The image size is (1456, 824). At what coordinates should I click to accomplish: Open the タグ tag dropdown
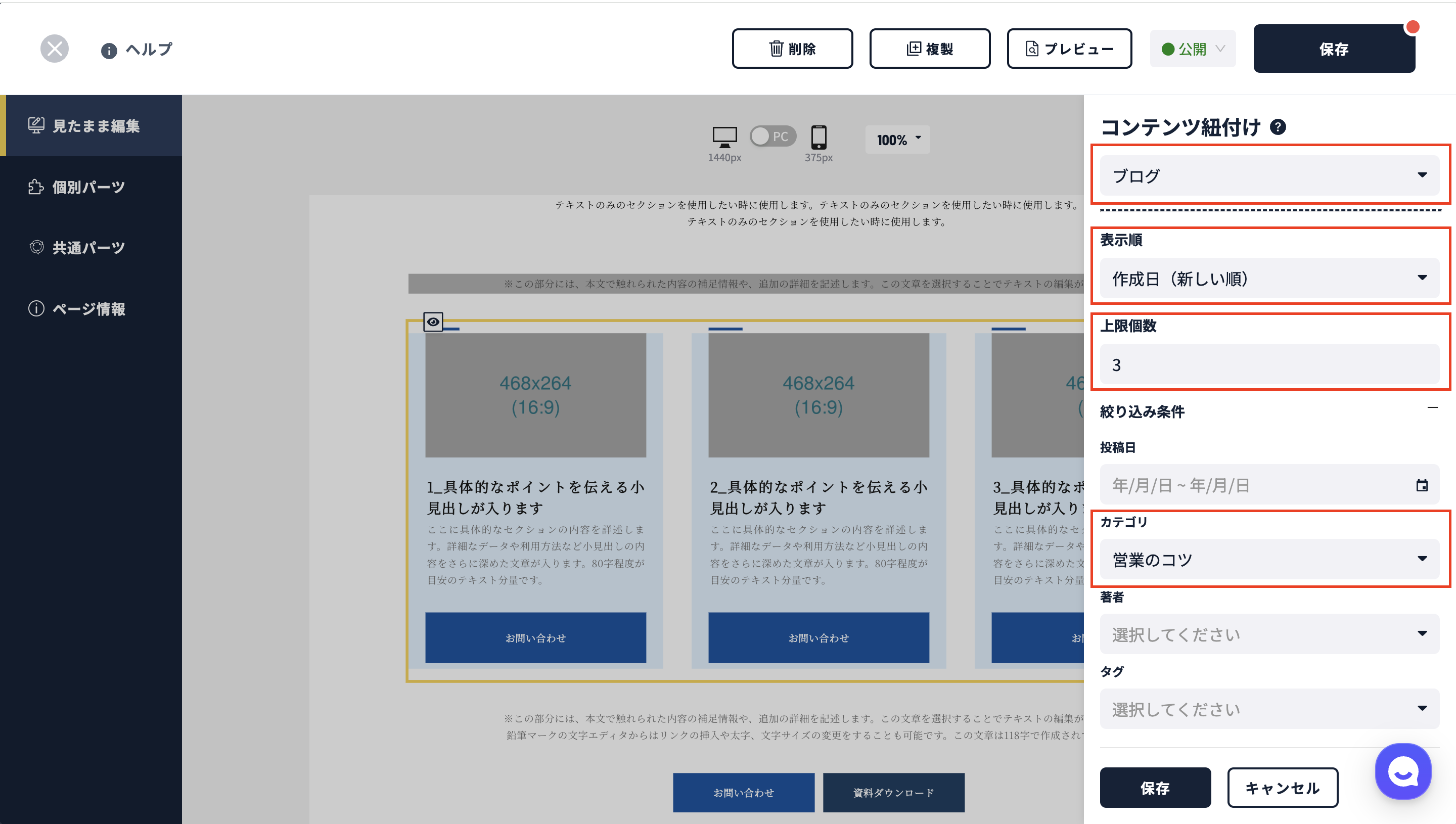(1270, 709)
